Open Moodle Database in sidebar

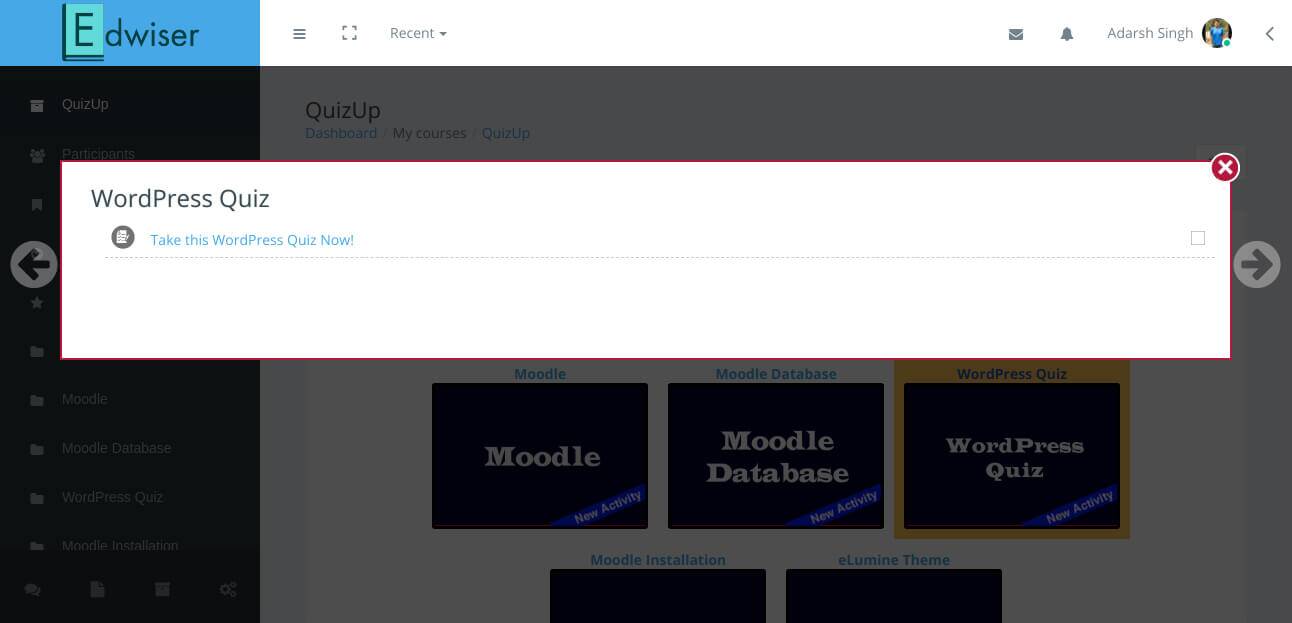click(116, 448)
